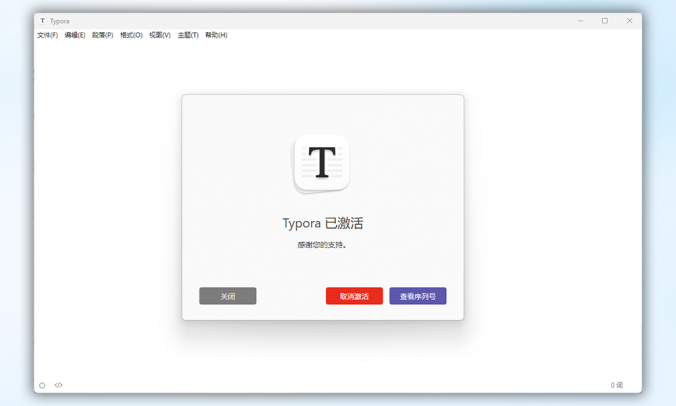This screenshot has width=676, height=406.
Task: Open the 文件(F) menu
Action: 47,35
